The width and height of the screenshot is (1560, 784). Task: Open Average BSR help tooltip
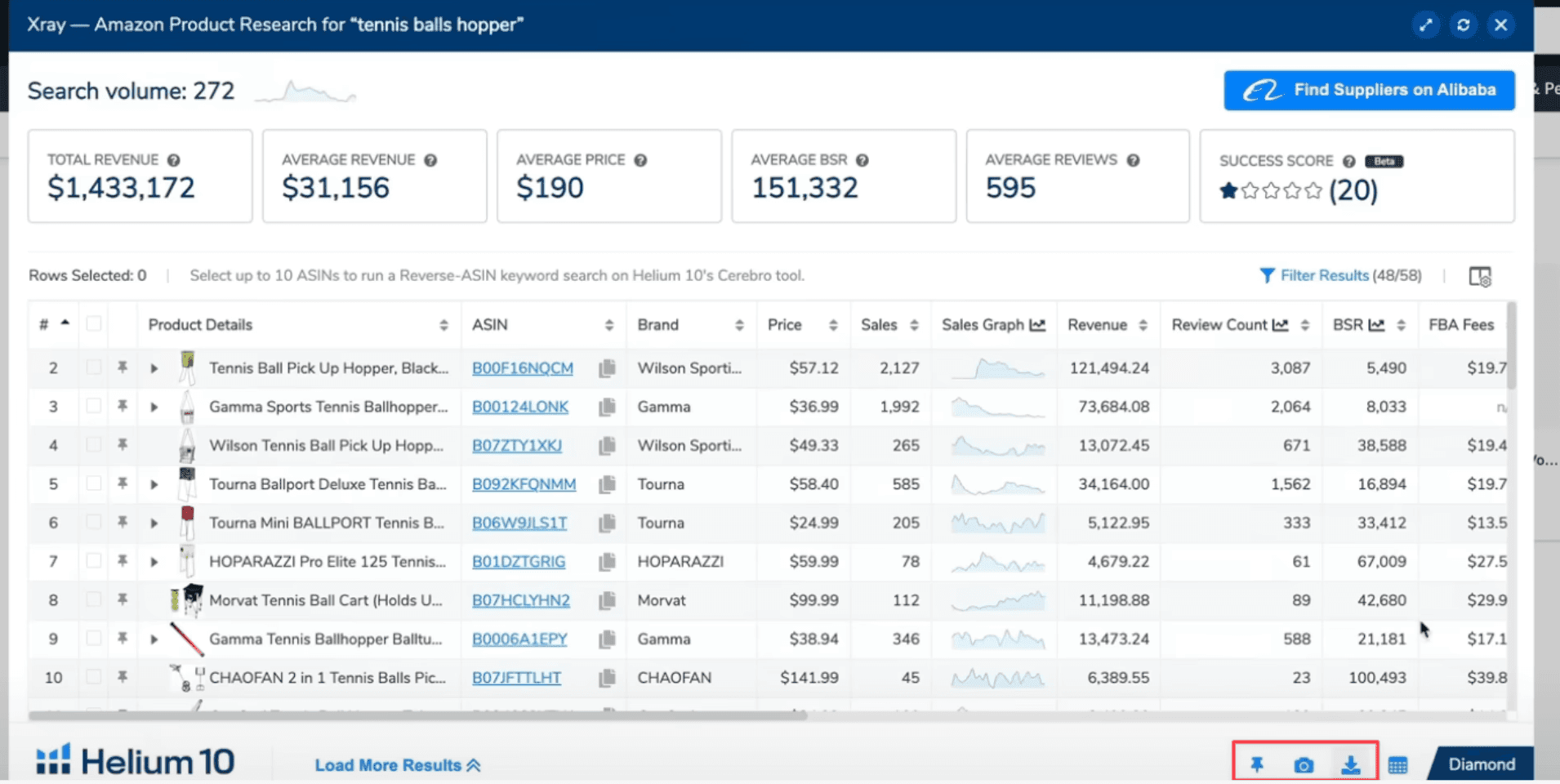(x=862, y=160)
